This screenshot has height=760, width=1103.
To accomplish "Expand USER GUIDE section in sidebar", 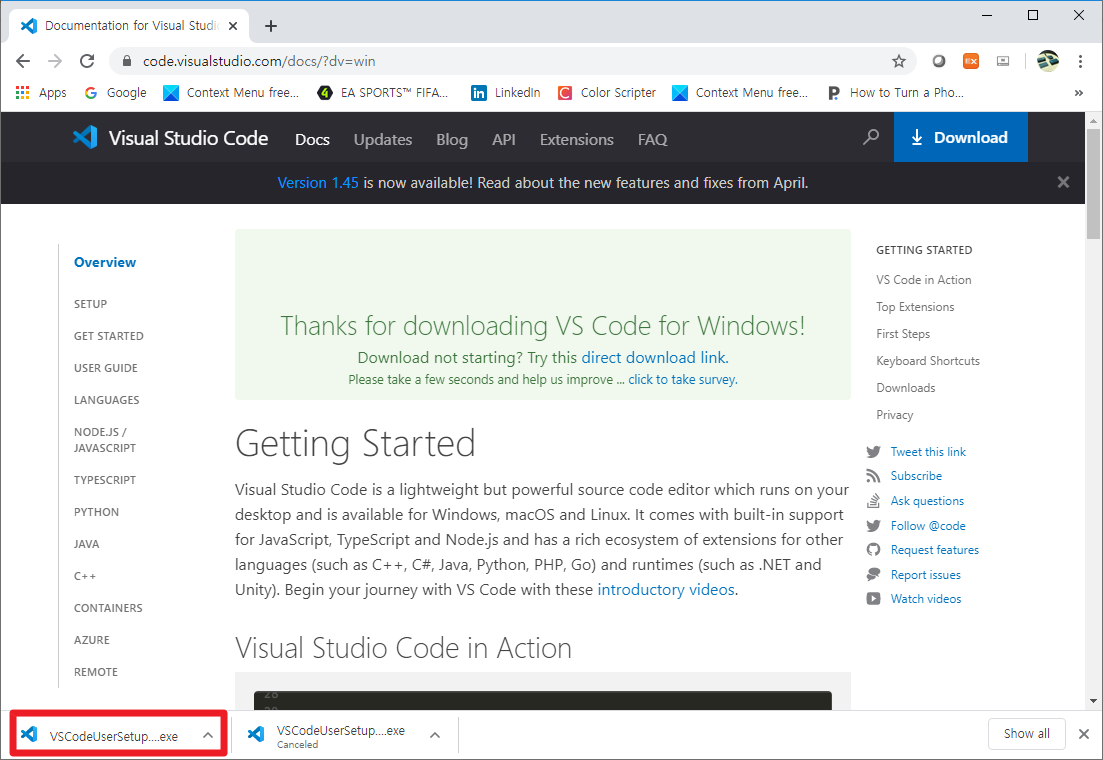I will 106,368.
